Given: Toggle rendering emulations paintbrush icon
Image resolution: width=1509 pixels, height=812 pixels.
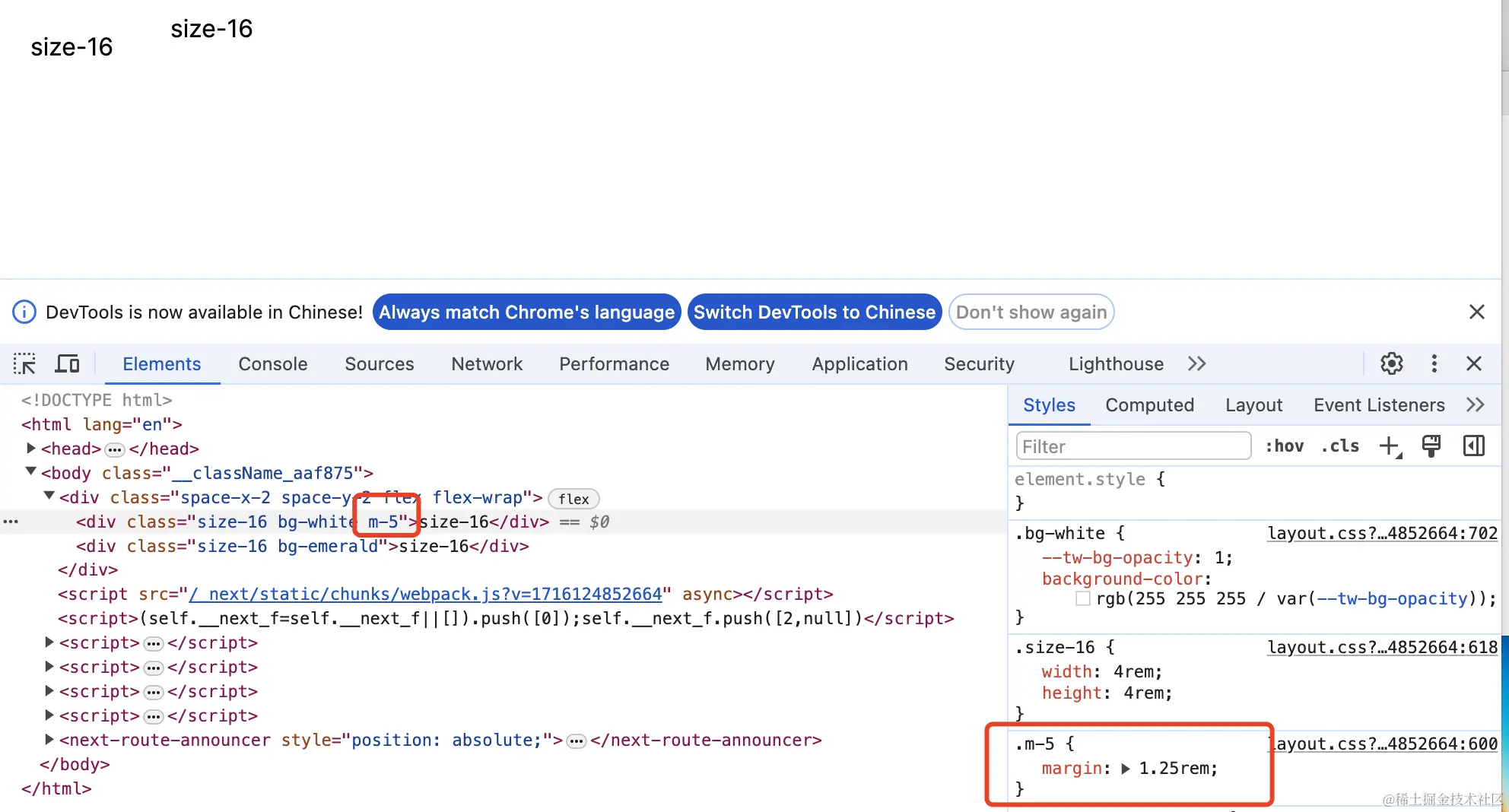Looking at the screenshot, I should click(x=1431, y=446).
